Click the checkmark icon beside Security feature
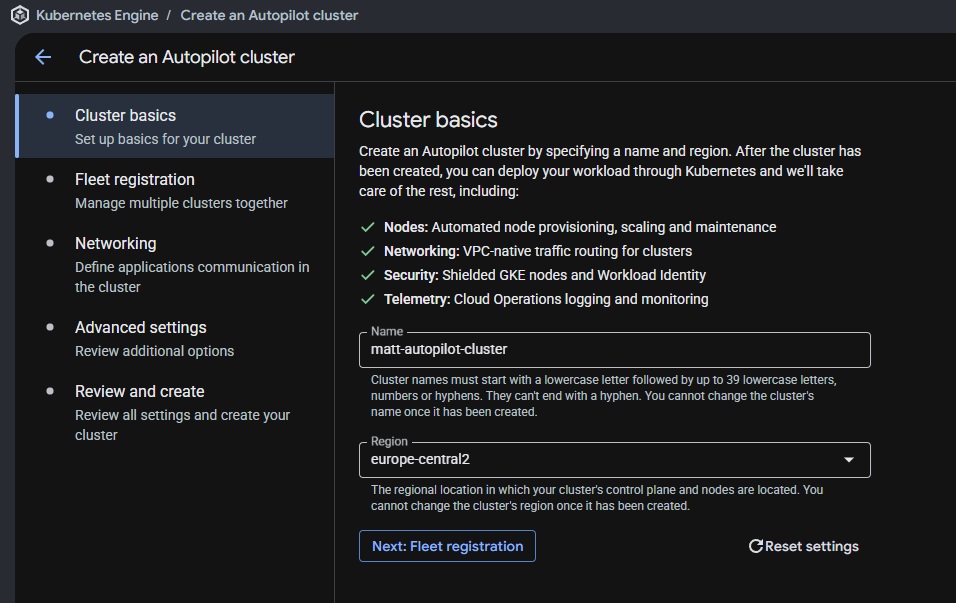The height and width of the screenshot is (603, 956). point(368,275)
